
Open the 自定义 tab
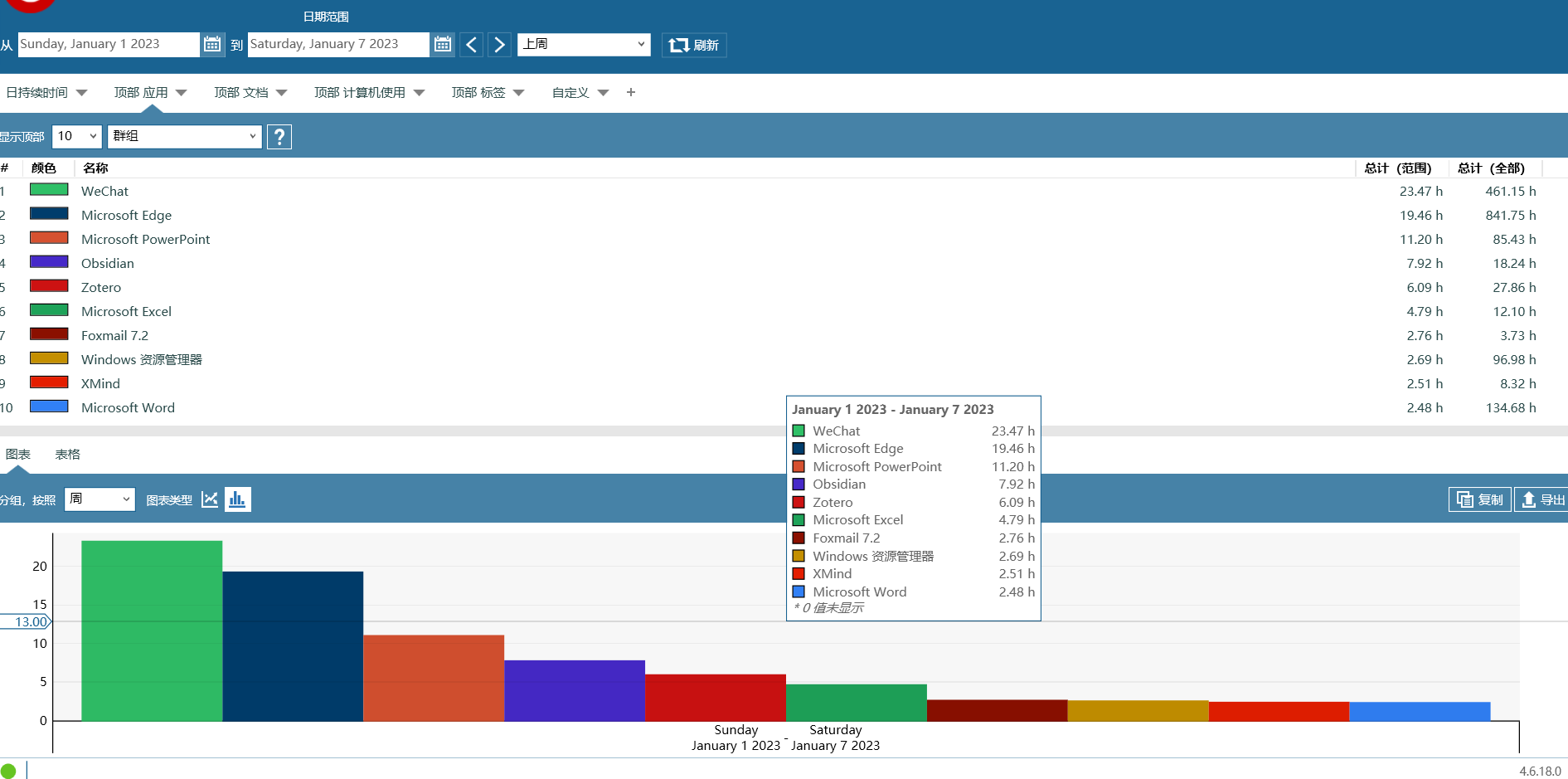pos(570,92)
